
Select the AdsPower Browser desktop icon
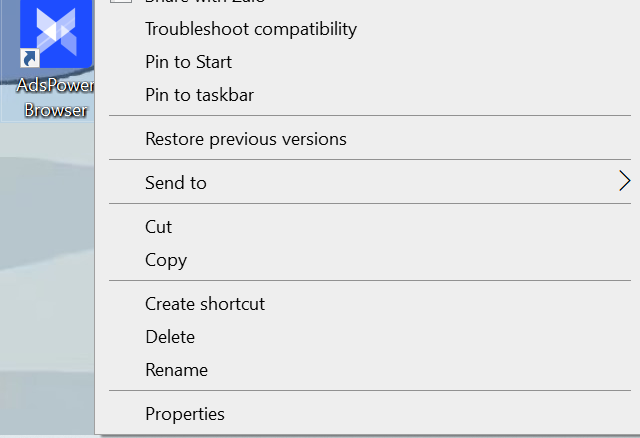tap(55, 35)
